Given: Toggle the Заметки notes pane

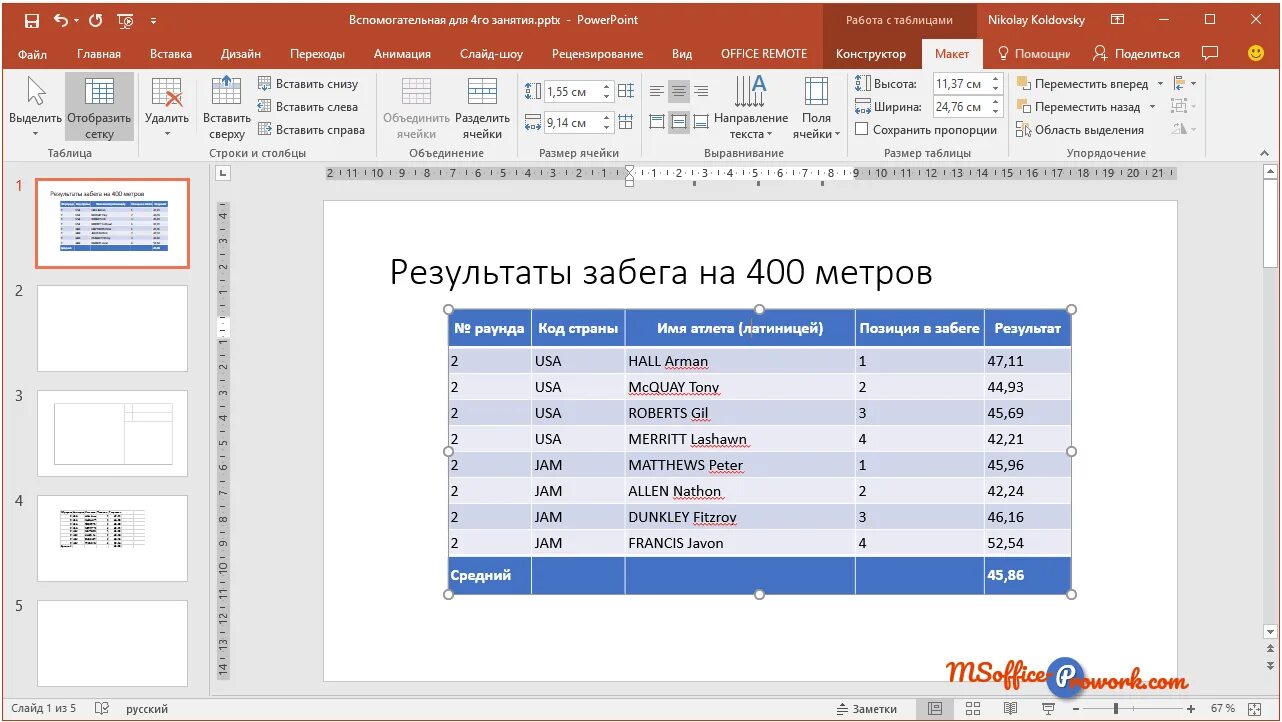Looking at the screenshot, I should pyautogui.click(x=867, y=708).
